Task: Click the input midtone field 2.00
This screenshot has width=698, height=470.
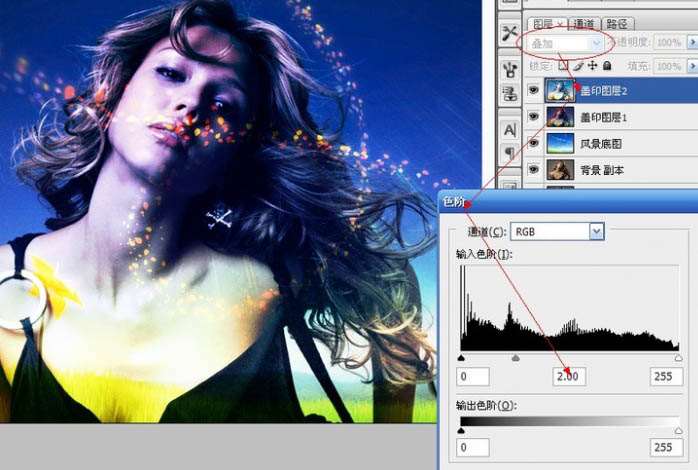Action: point(569,377)
